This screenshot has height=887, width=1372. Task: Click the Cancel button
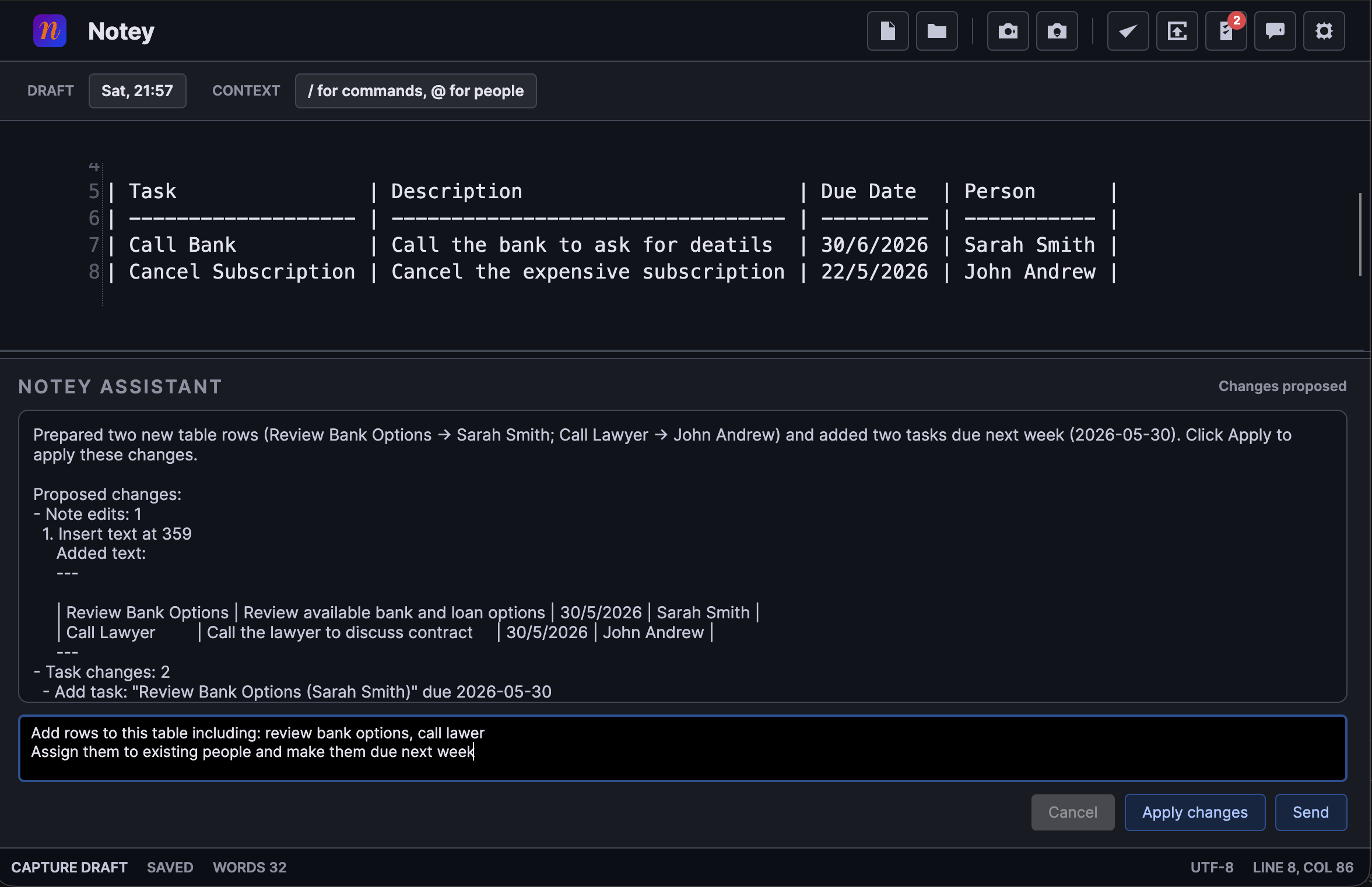1073,812
